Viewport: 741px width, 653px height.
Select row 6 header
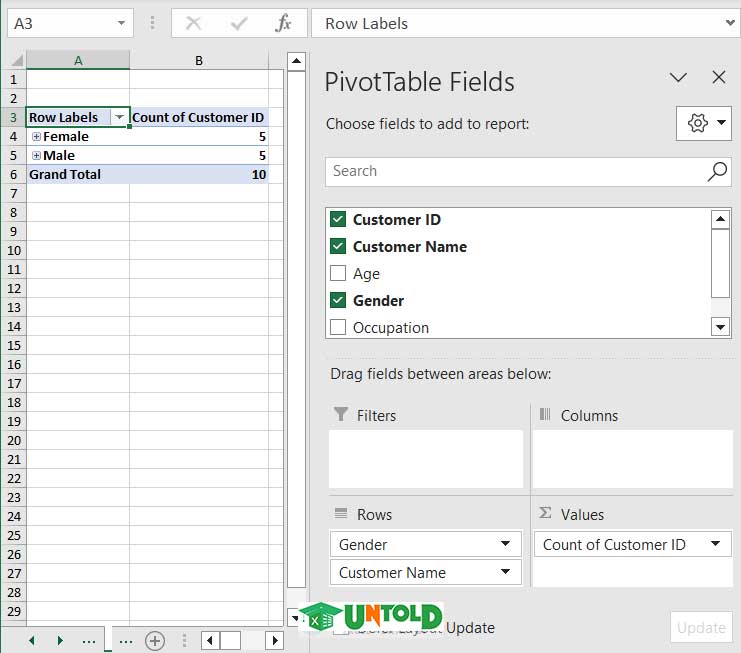point(13,174)
